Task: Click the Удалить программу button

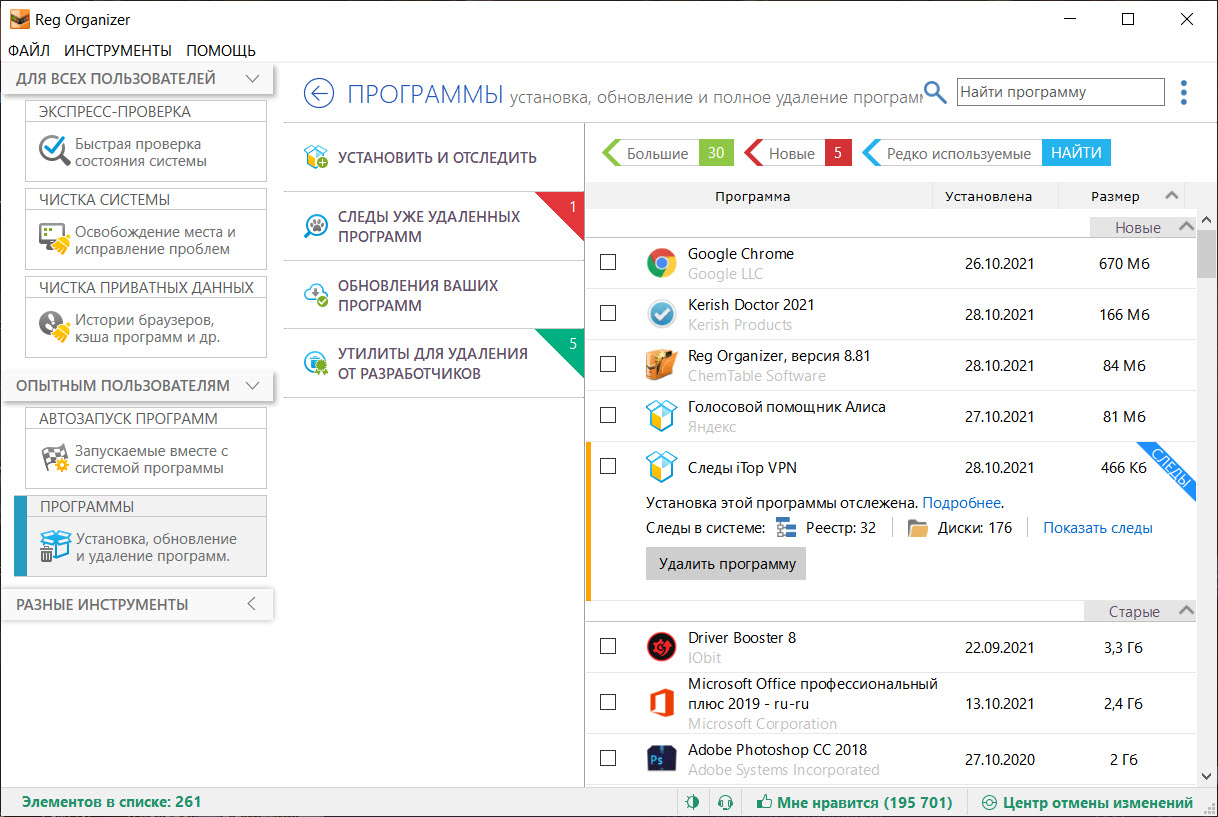Action: pyautogui.click(x=726, y=563)
